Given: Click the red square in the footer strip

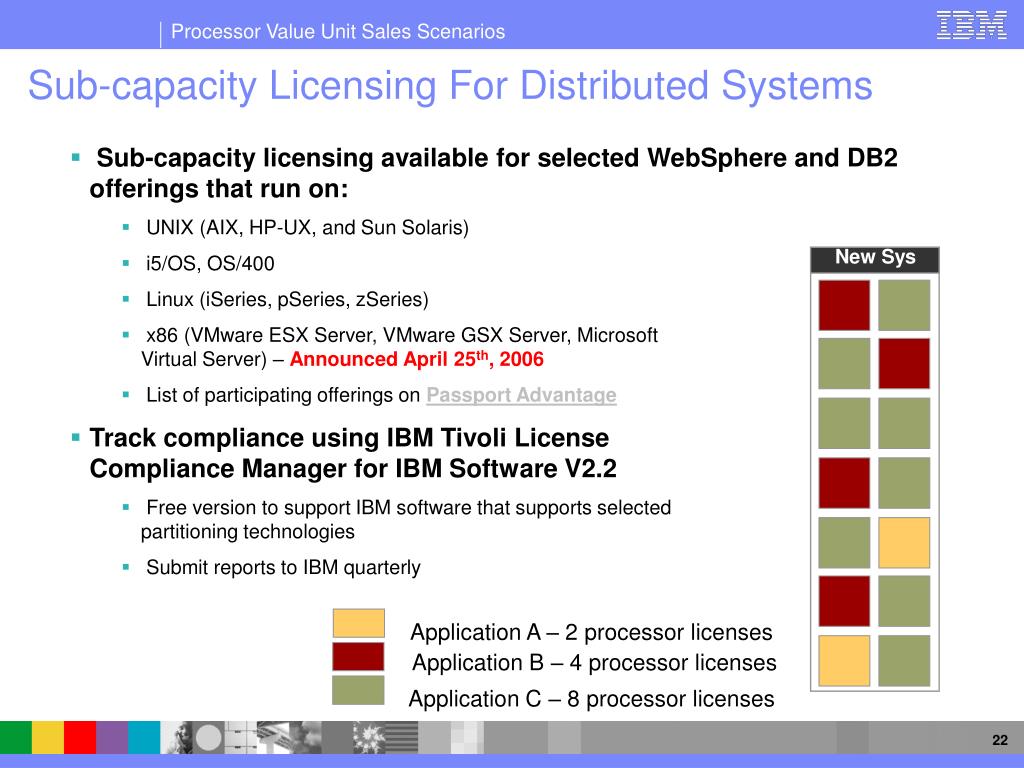Looking at the screenshot, I should pos(80,738).
